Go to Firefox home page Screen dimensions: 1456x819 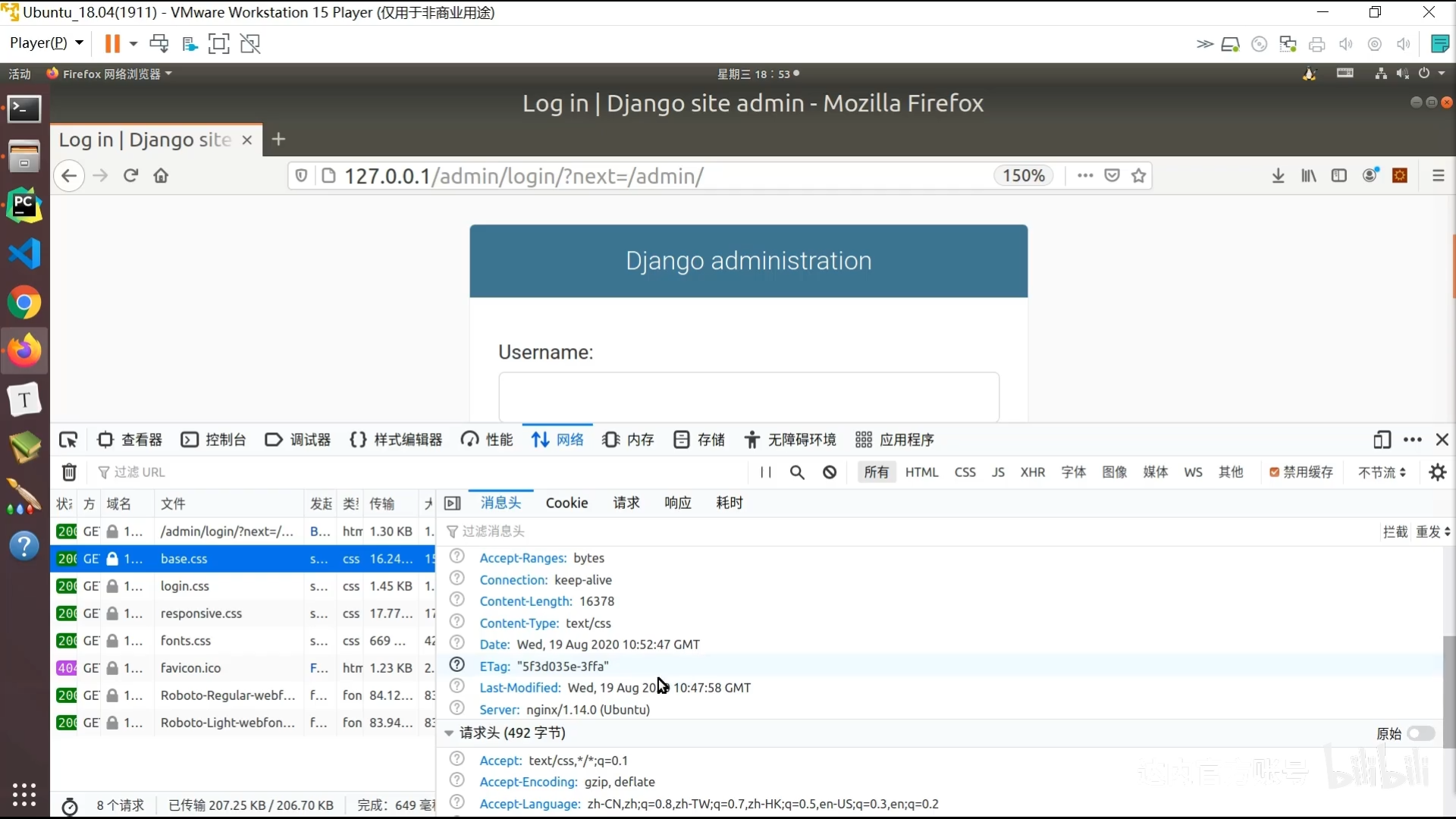pyautogui.click(x=161, y=176)
